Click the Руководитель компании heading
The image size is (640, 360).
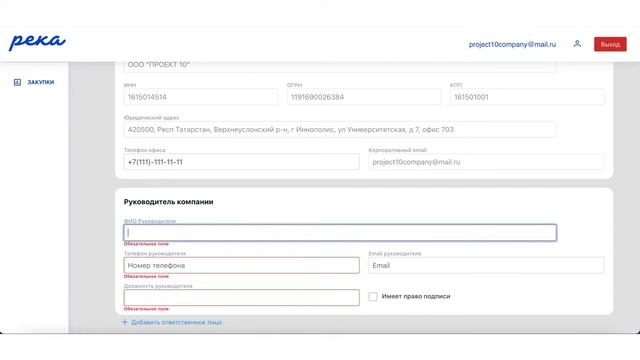pos(169,202)
